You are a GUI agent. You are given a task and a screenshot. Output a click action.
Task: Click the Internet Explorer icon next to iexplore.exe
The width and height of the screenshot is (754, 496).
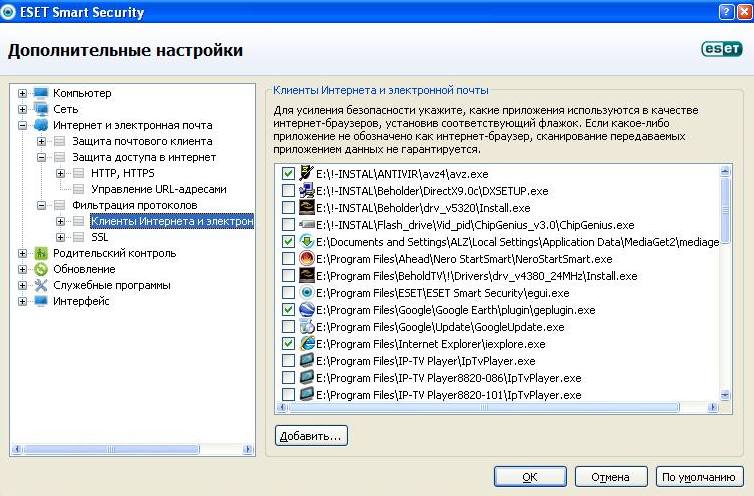click(x=306, y=344)
